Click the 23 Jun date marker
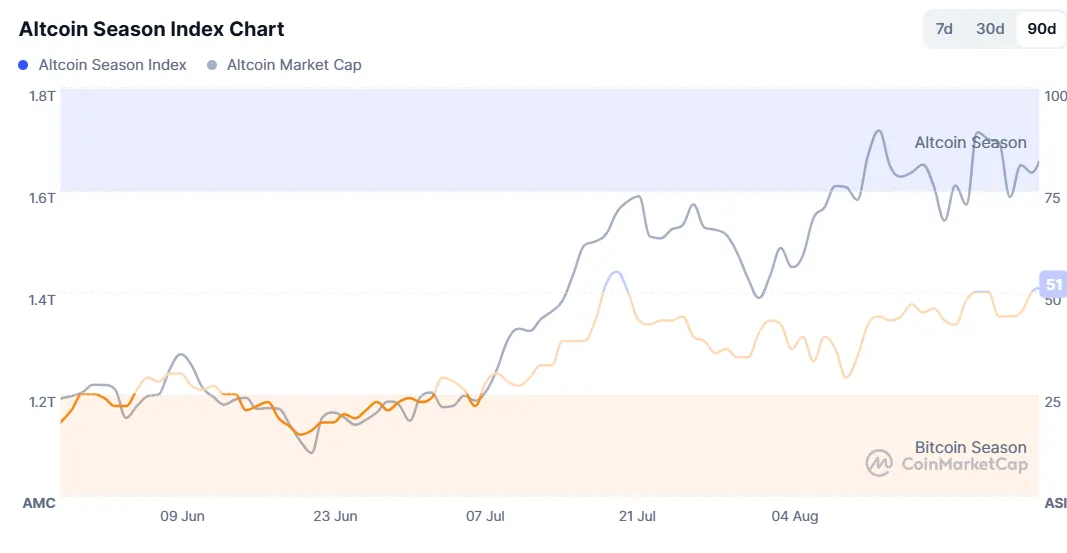 (335, 516)
